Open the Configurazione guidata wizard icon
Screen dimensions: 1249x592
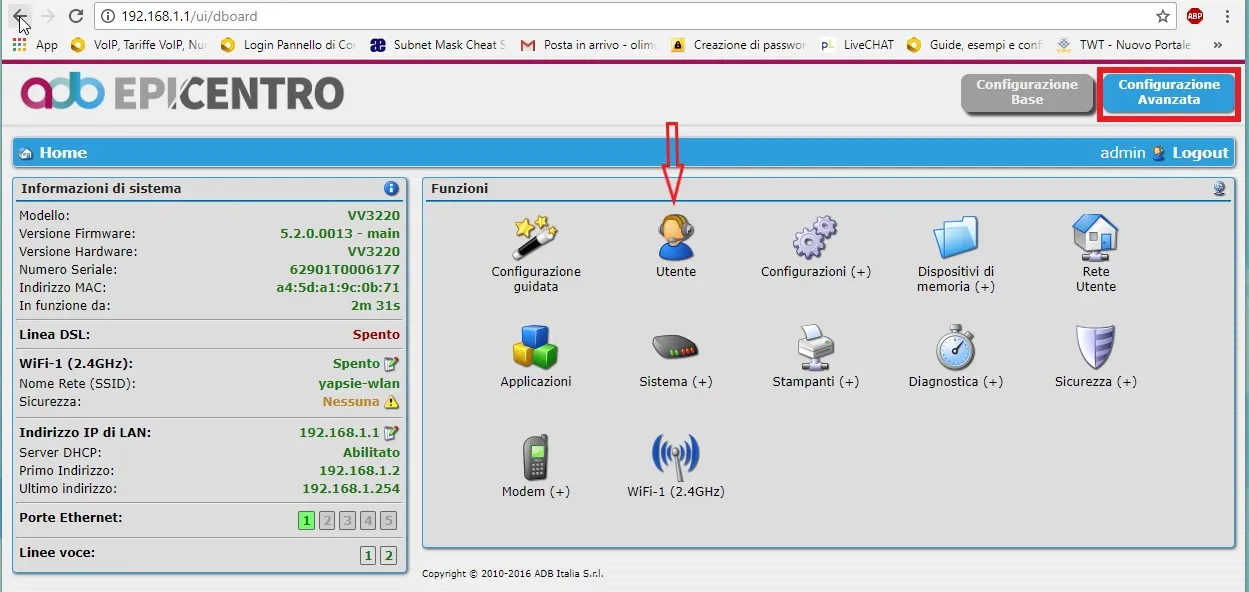[x=535, y=239]
